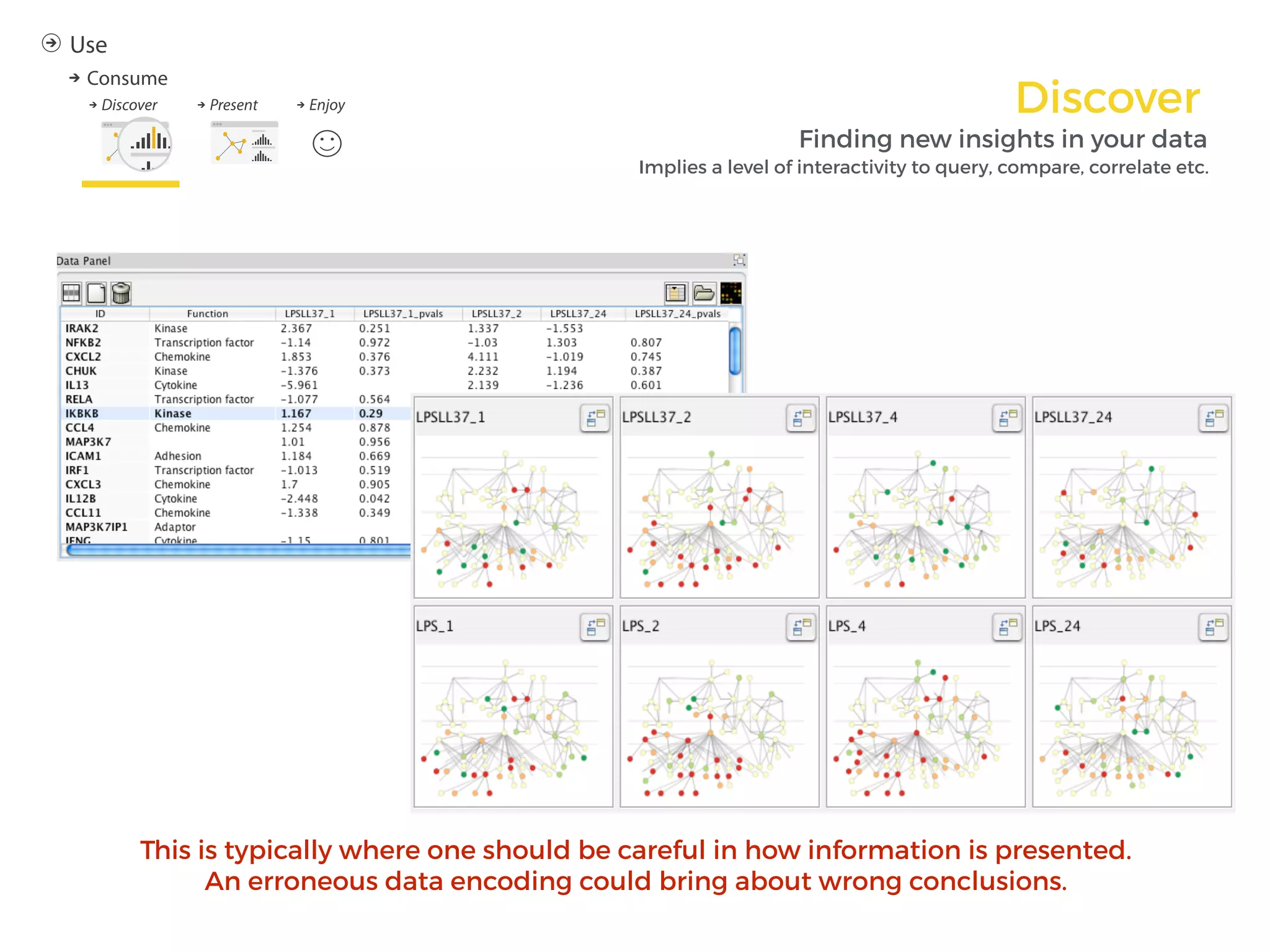Click detach icon on LPS_24 network view

pyautogui.click(x=1214, y=627)
